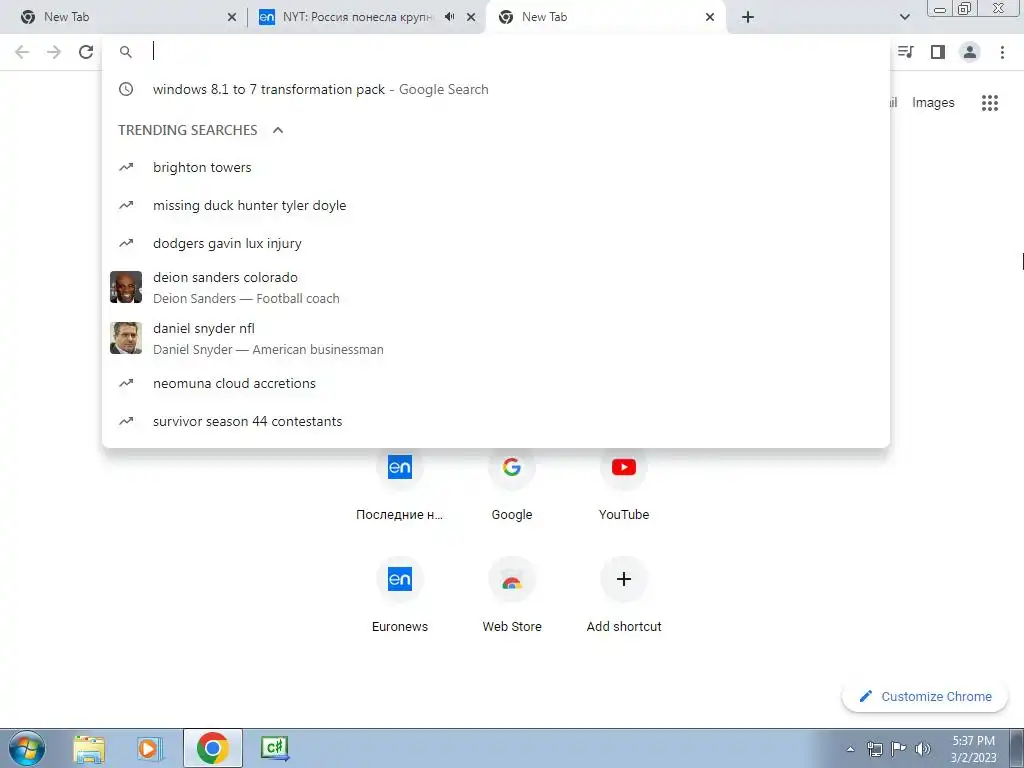
Task: Close the active New Tab
Action: coord(710,17)
